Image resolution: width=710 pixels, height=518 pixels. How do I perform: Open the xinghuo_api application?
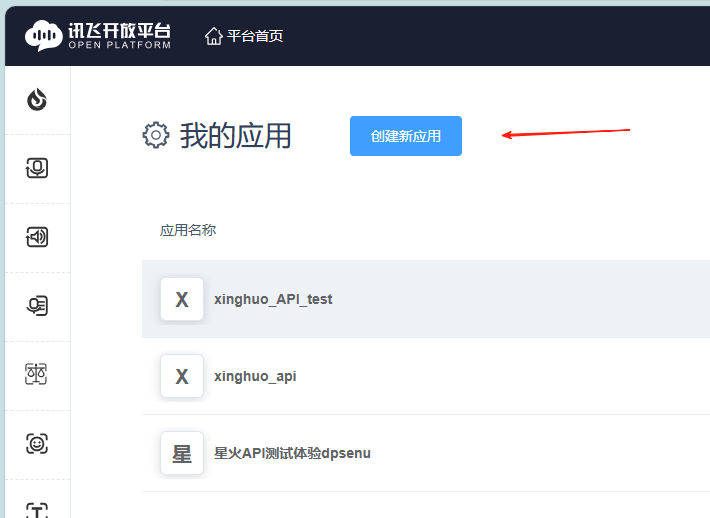click(x=255, y=376)
